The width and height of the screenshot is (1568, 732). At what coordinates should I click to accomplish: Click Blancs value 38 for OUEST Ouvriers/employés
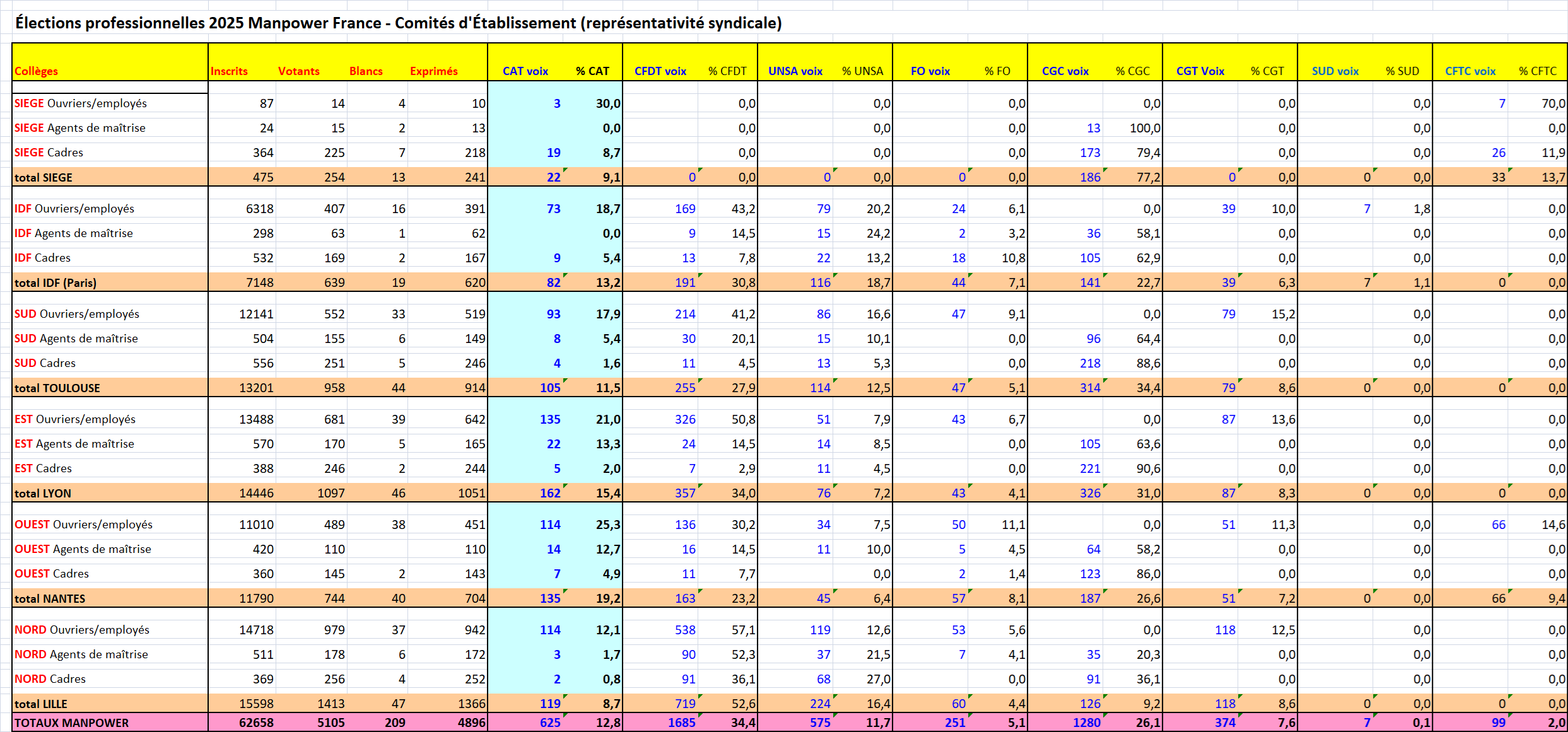[398, 525]
